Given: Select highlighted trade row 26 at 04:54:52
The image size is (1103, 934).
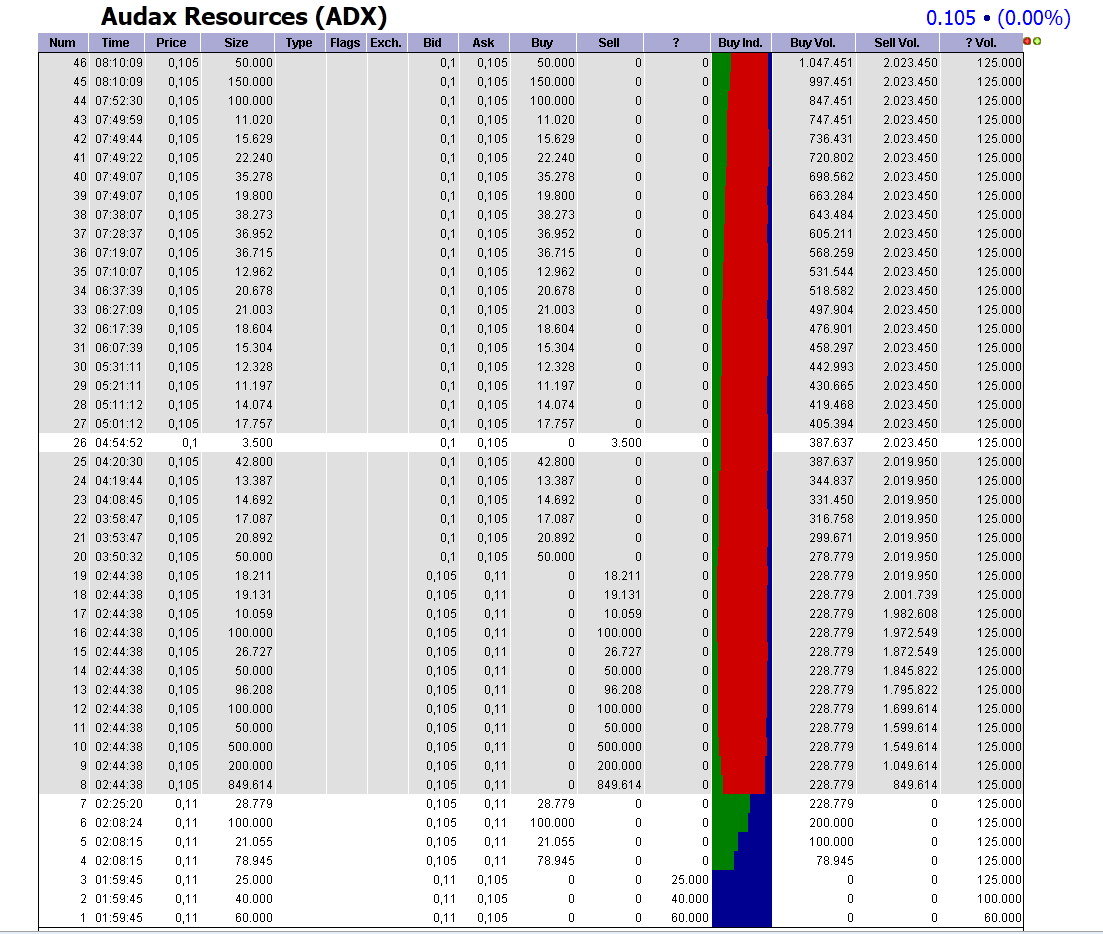Looking at the screenshot, I should point(400,443).
